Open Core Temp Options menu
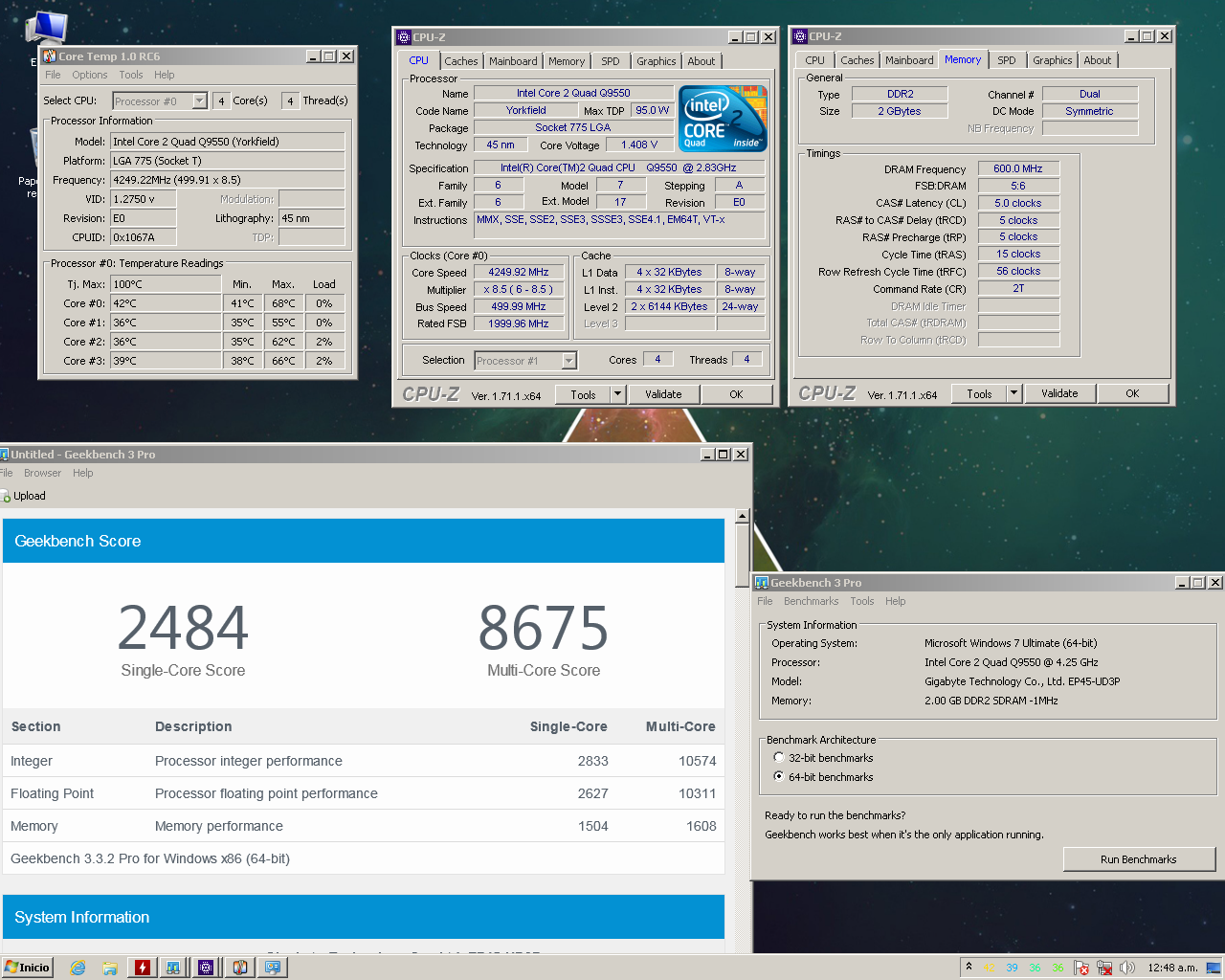This screenshot has width=1225, height=980. point(89,75)
